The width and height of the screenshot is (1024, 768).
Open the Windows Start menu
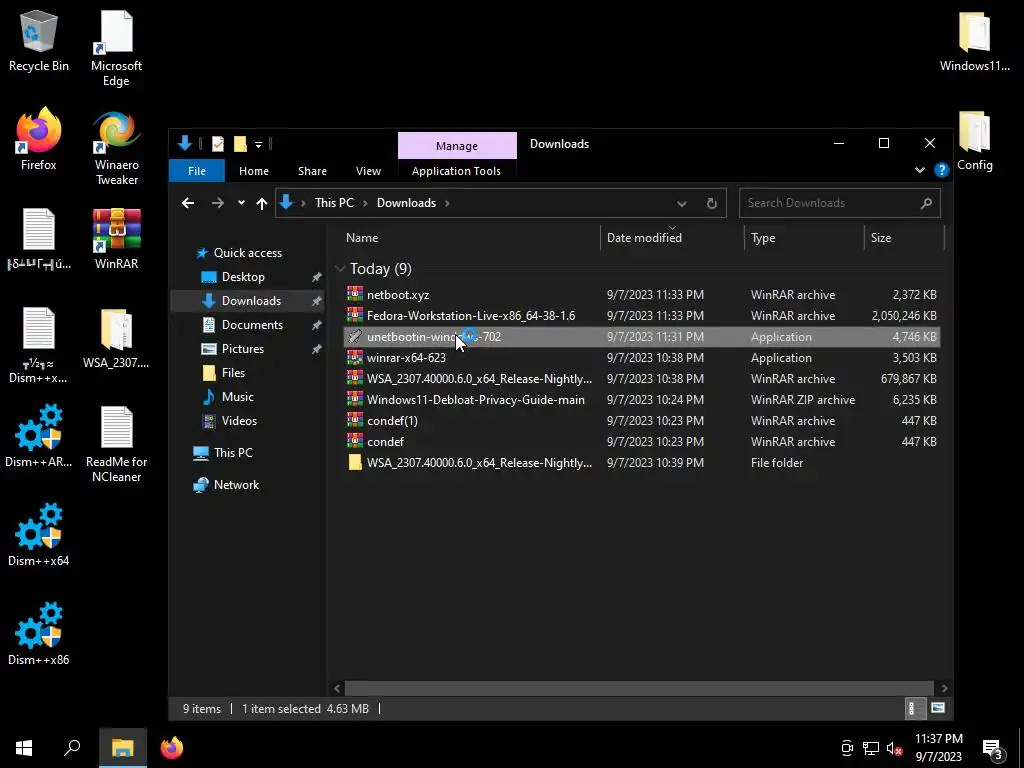(24, 748)
